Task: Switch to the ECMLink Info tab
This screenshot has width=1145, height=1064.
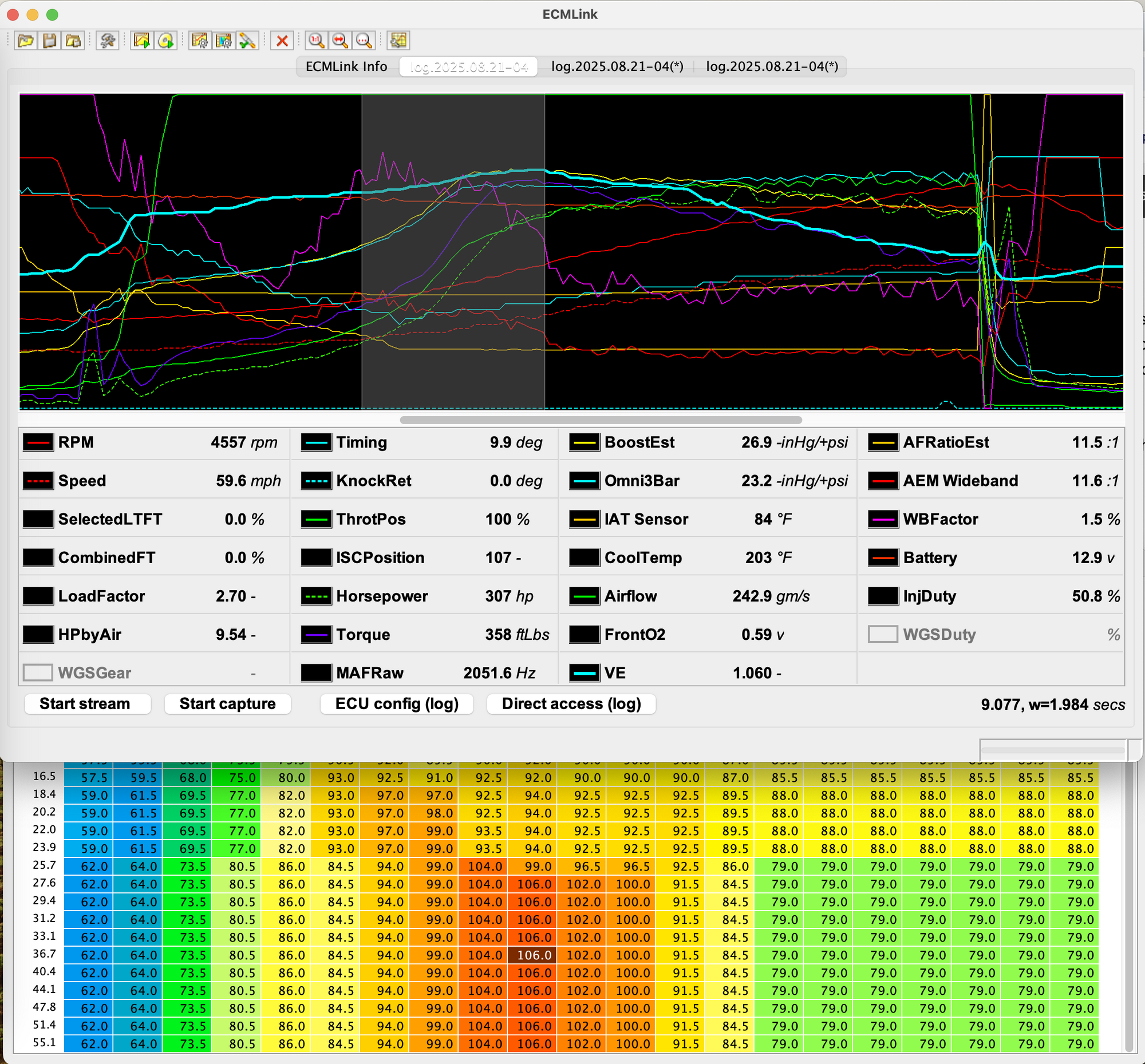Action: click(x=346, y=66)
